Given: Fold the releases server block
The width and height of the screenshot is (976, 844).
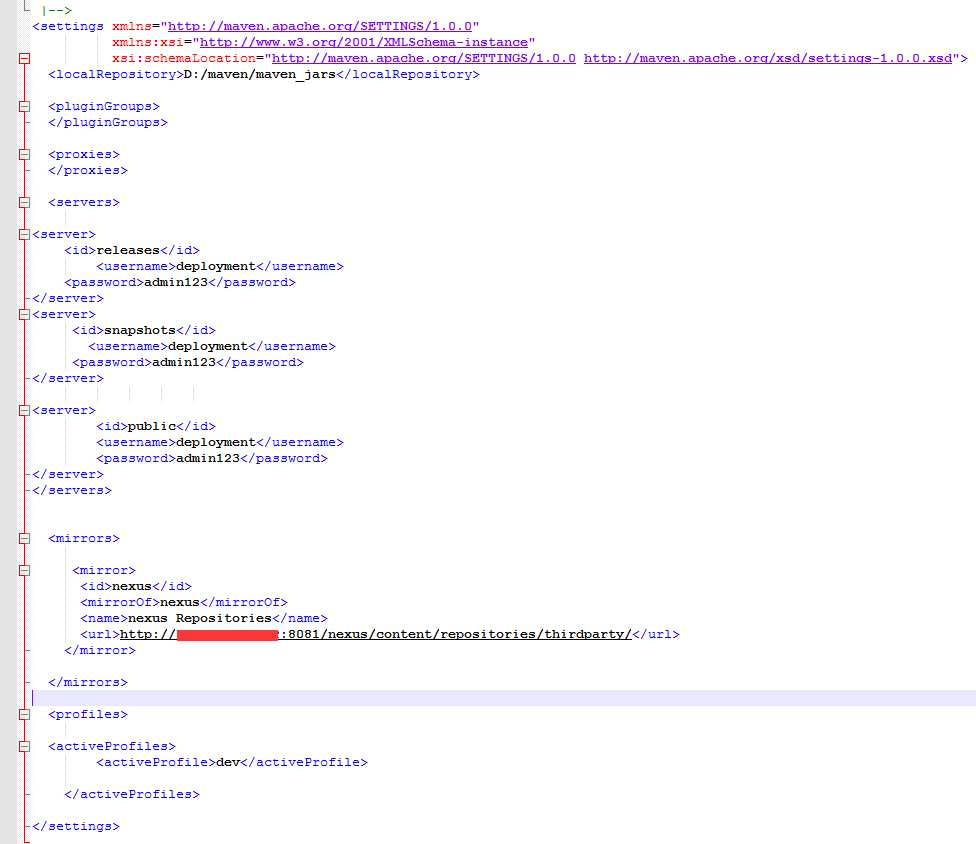Looking at the screenshot, I should 24,235.
